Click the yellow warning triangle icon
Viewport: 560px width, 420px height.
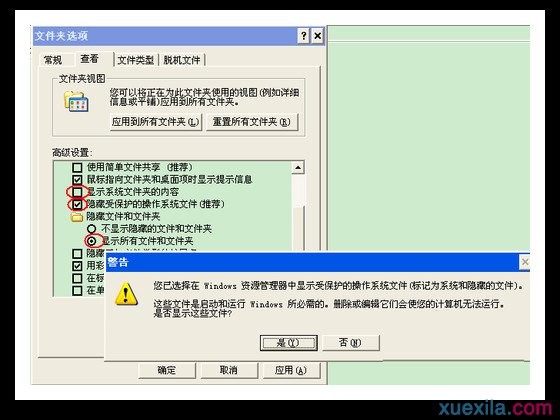pos(126,294)
